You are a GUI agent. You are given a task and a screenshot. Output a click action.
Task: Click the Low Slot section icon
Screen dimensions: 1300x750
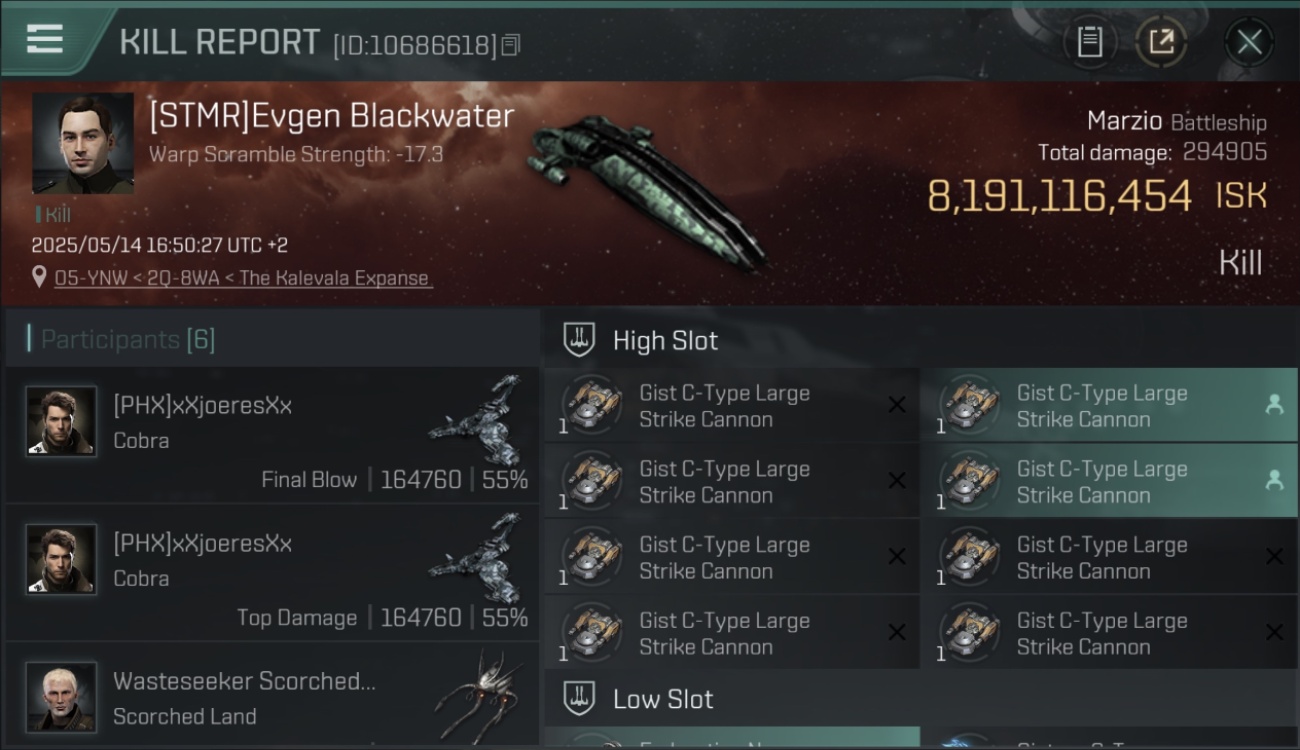point(579,698)
